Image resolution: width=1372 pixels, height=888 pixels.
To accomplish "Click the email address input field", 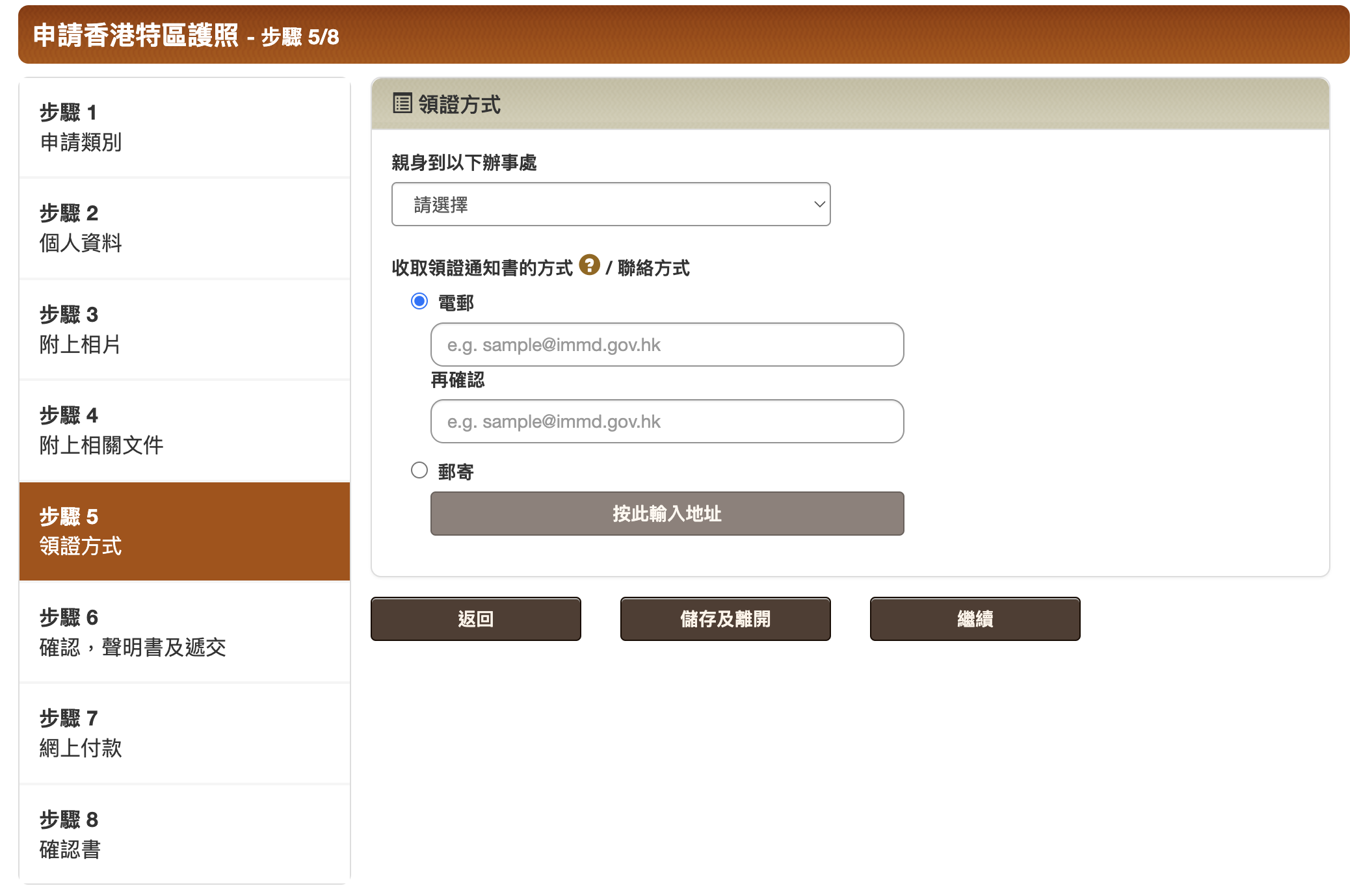I will coord(666,345).
